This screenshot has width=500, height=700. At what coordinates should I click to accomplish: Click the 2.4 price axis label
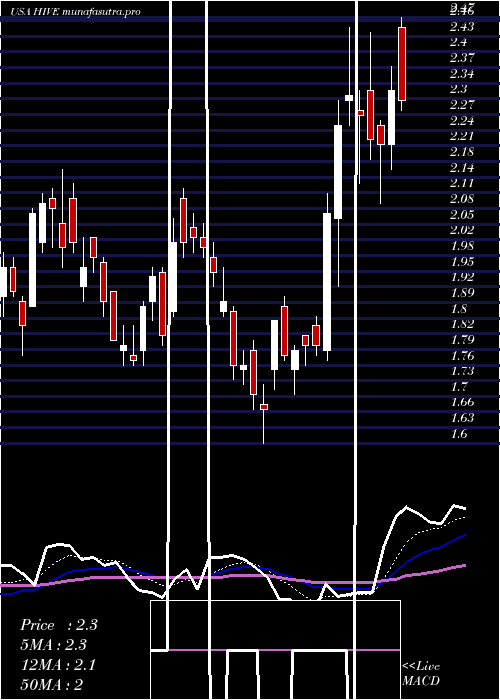[458, 42]
